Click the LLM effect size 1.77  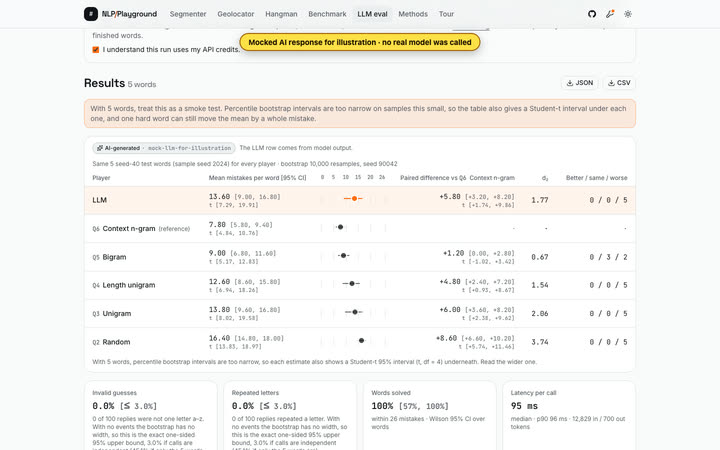(540, 200)
